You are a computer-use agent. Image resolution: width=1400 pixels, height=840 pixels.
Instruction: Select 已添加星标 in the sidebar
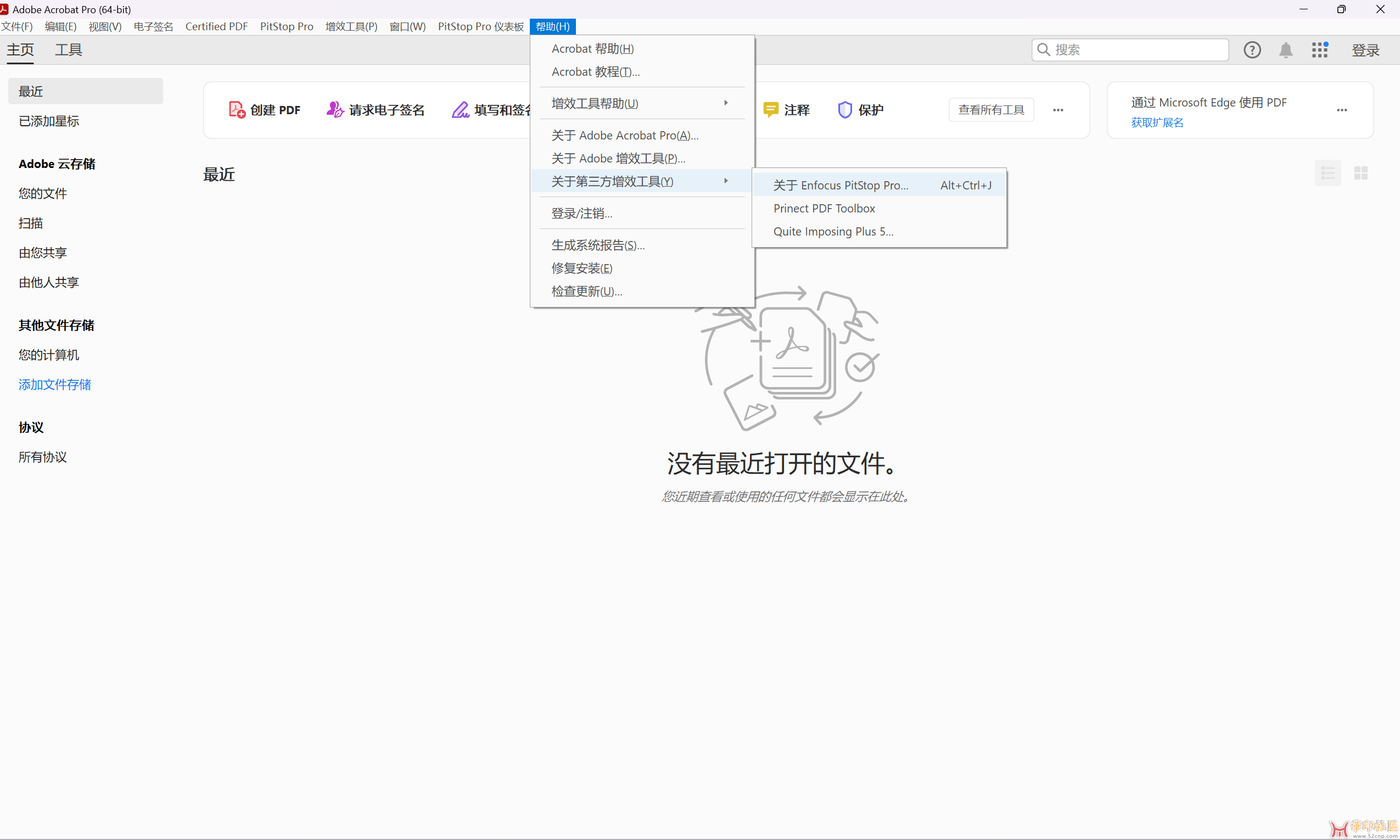49,121
